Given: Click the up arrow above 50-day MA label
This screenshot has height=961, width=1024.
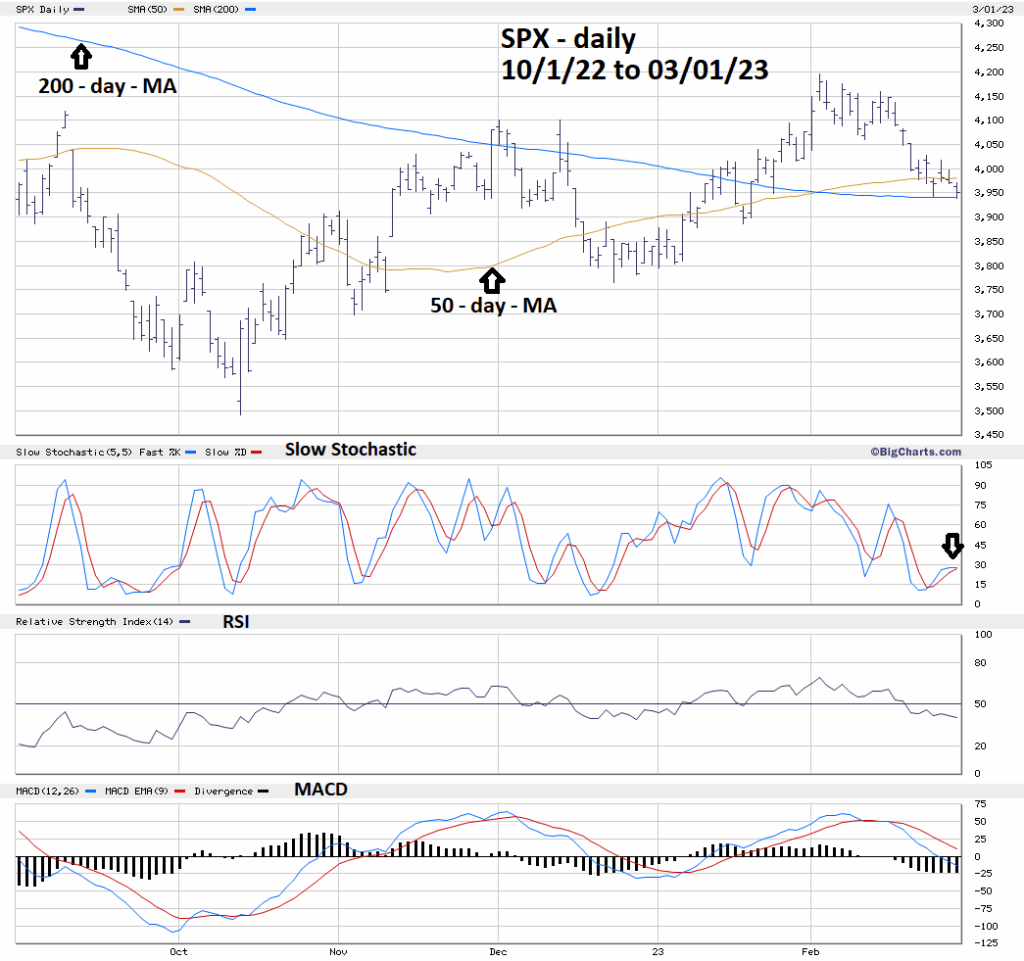Looking at the screenshot, I should pyautogui.click(x=493, y=279).
